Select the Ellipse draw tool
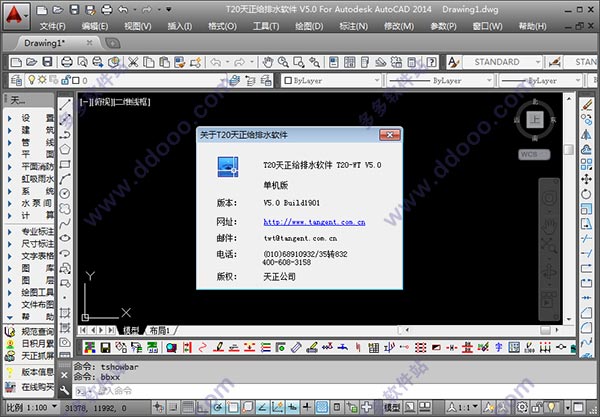The width and height of the screenshot is (600, 417). [x=65, y=238]
